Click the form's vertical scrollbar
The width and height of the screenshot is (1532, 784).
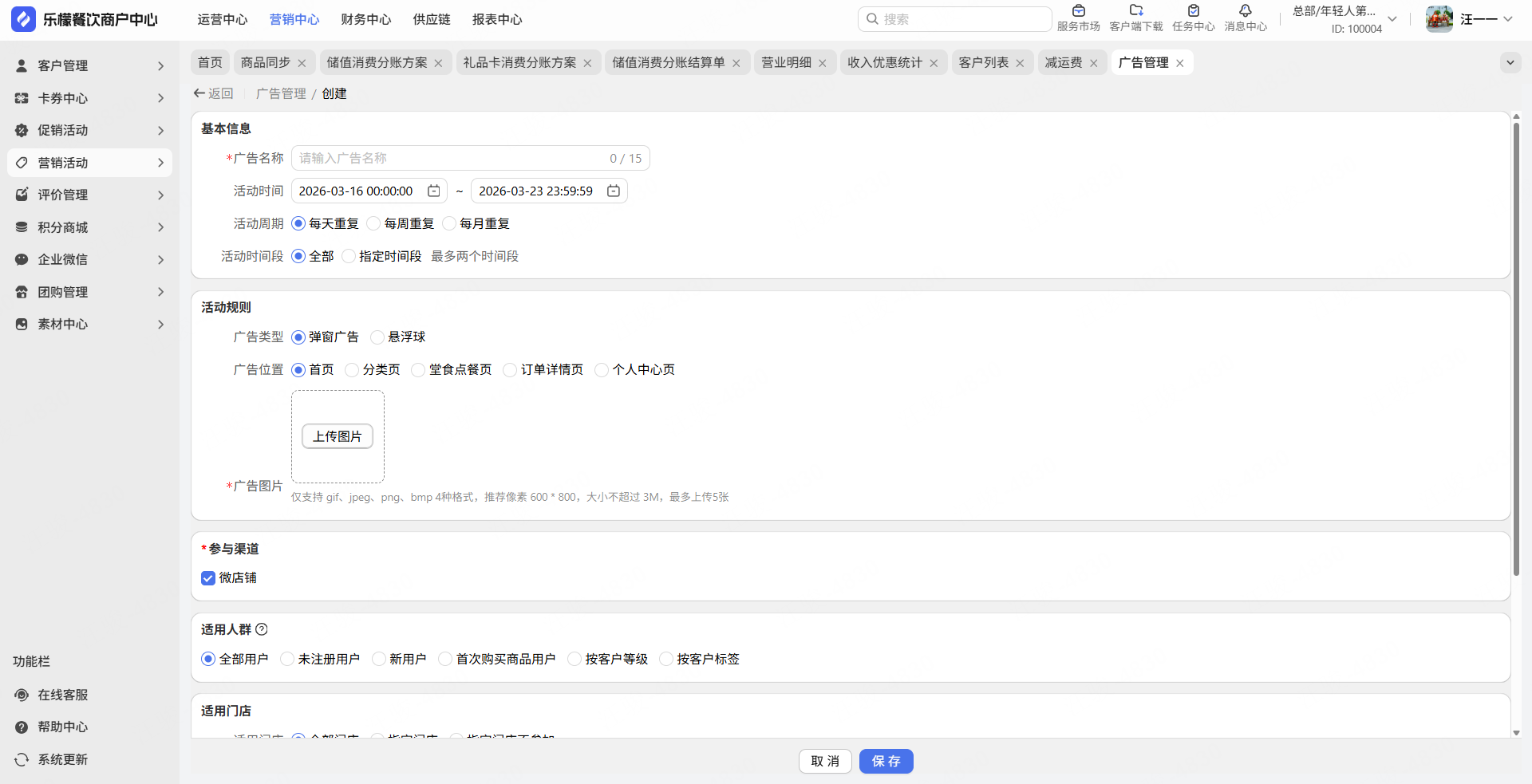pos(1516,349)
